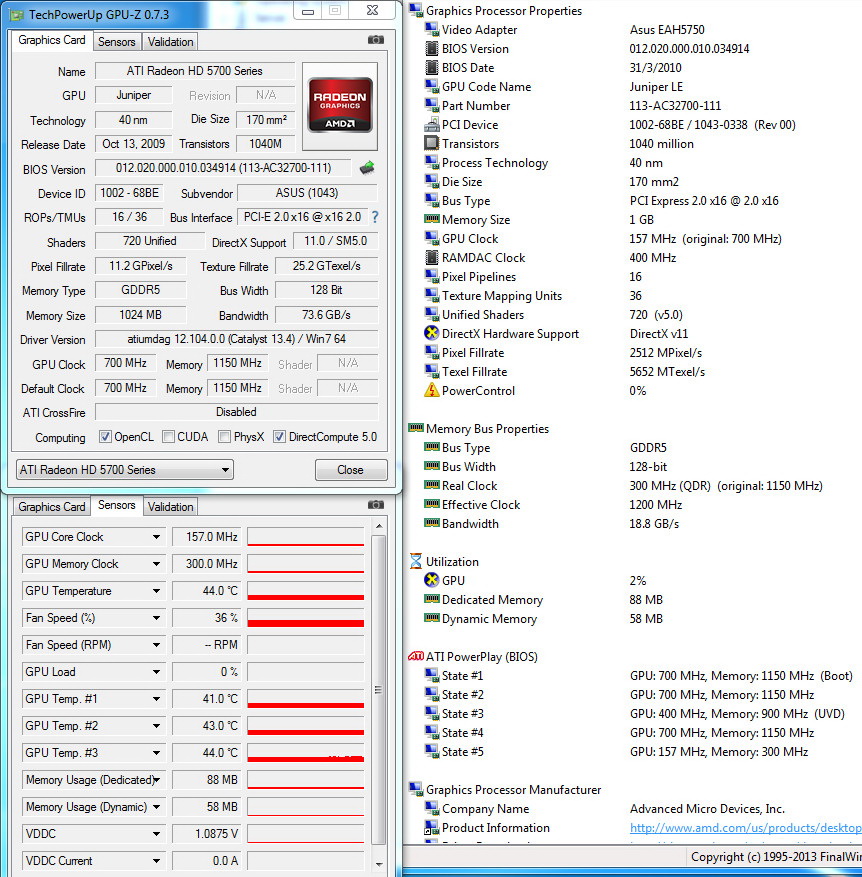Click the GPU Temperature red graph bar

305,597
